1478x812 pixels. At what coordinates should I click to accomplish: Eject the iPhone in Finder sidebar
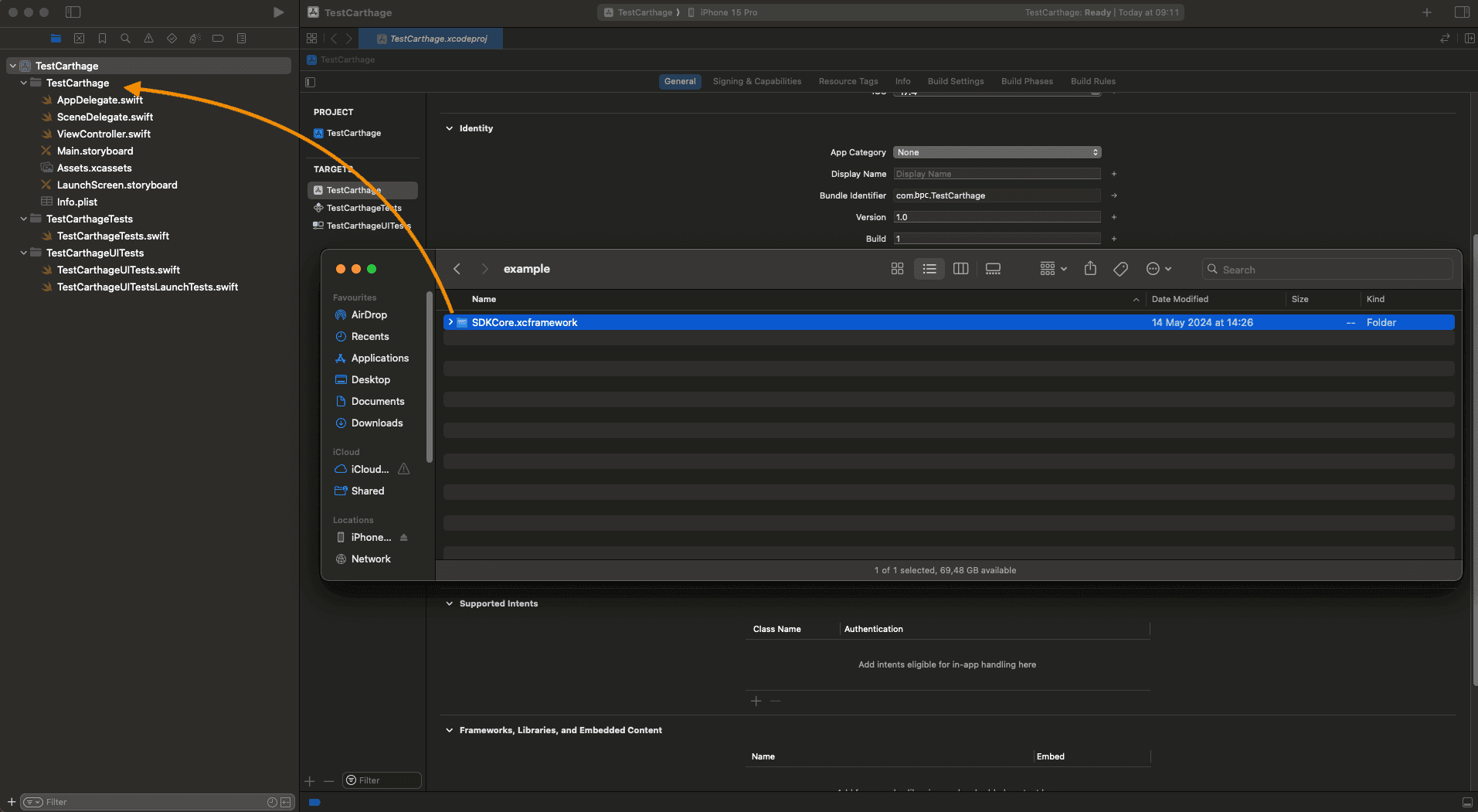(403, 538)
